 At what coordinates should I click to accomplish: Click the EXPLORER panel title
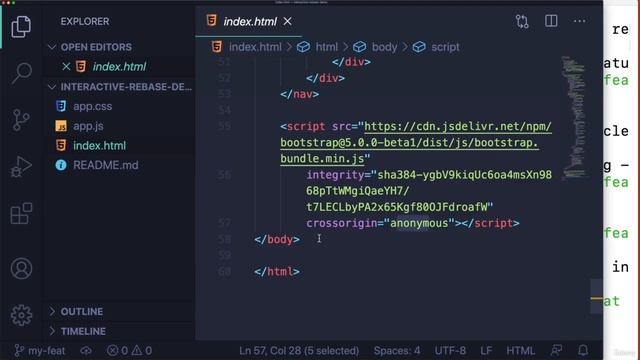(85, 21)
